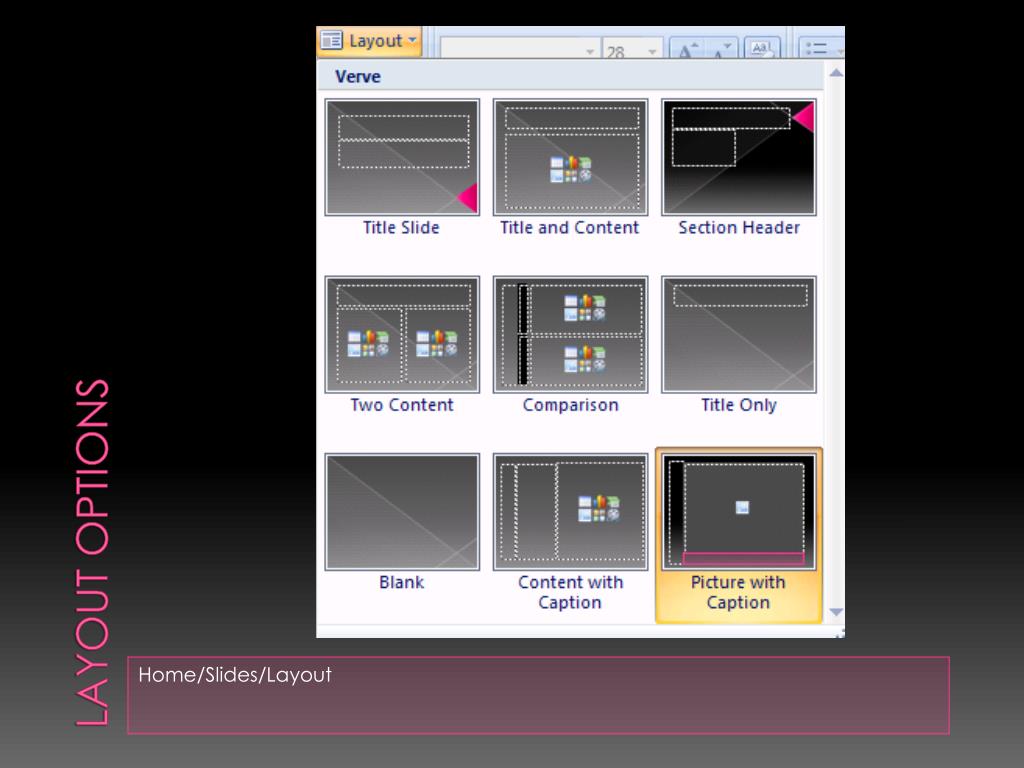This screenshot has width=1024, height=768.
Task: Click the Decrease Font Size icon
Action: pyautogui.click(x=723, y=49)
